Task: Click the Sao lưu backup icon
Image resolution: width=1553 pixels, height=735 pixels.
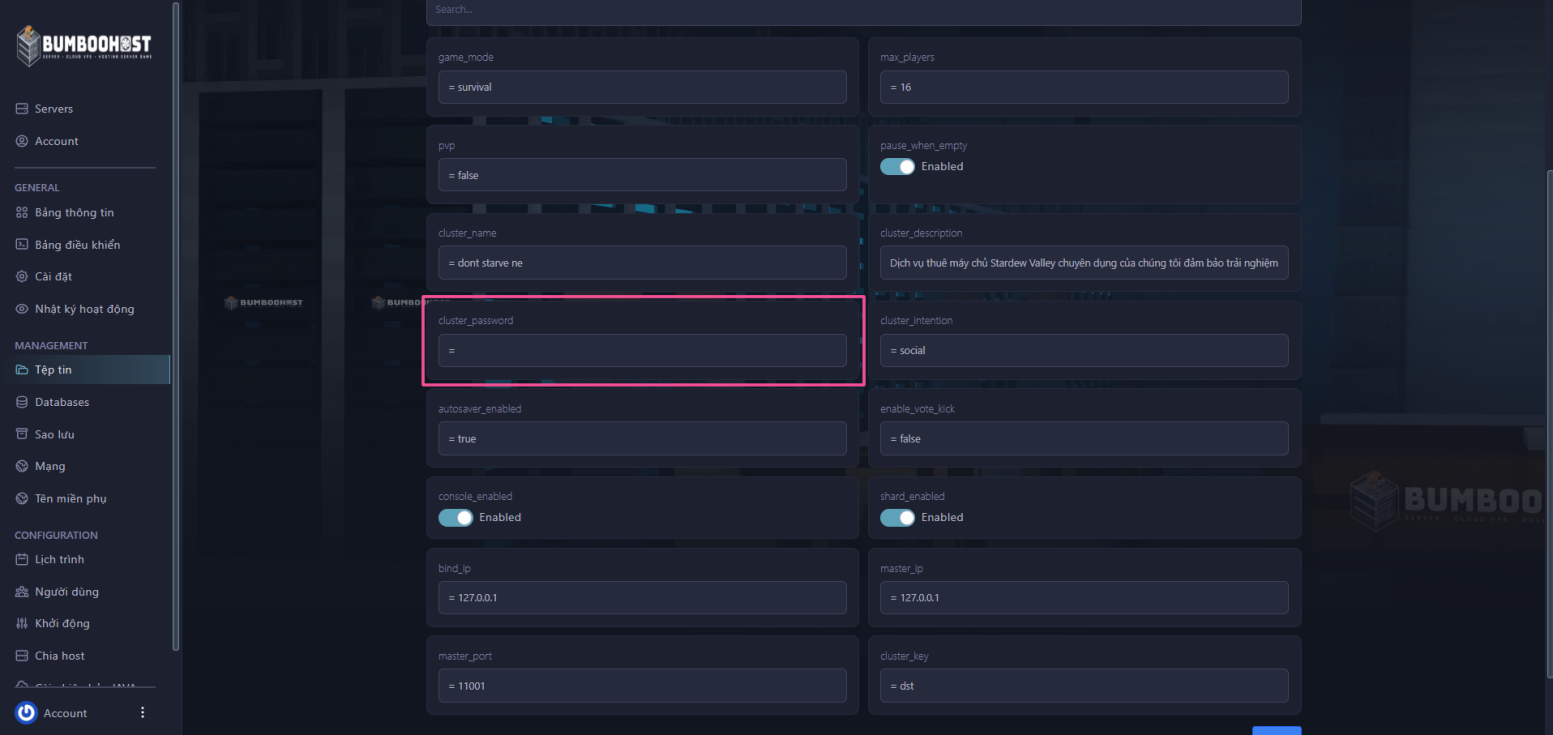Action: [22, 434]
